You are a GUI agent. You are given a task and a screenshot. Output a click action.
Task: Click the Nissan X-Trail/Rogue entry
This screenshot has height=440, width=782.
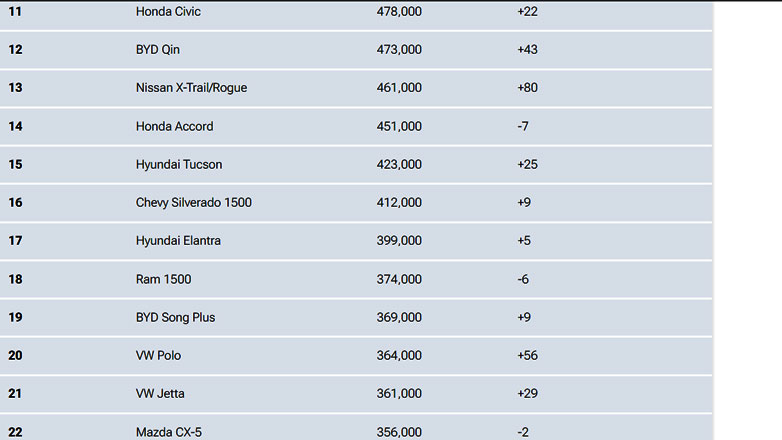tap(191, 88)
